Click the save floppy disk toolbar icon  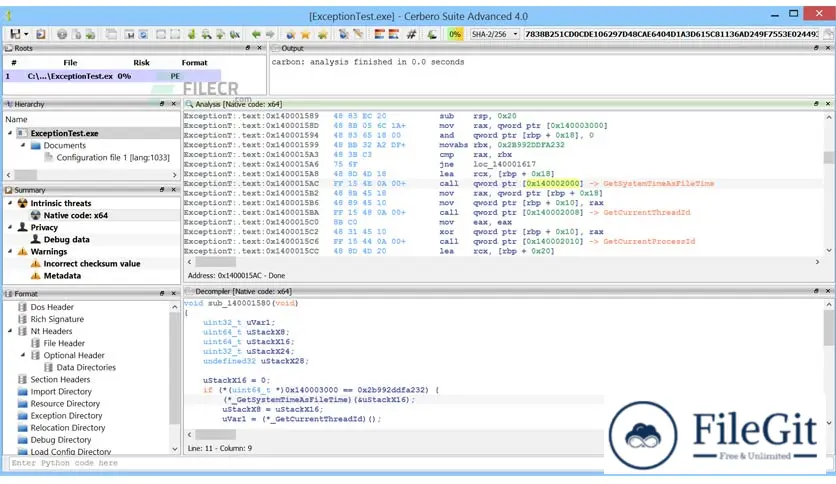tap(15, 34)
